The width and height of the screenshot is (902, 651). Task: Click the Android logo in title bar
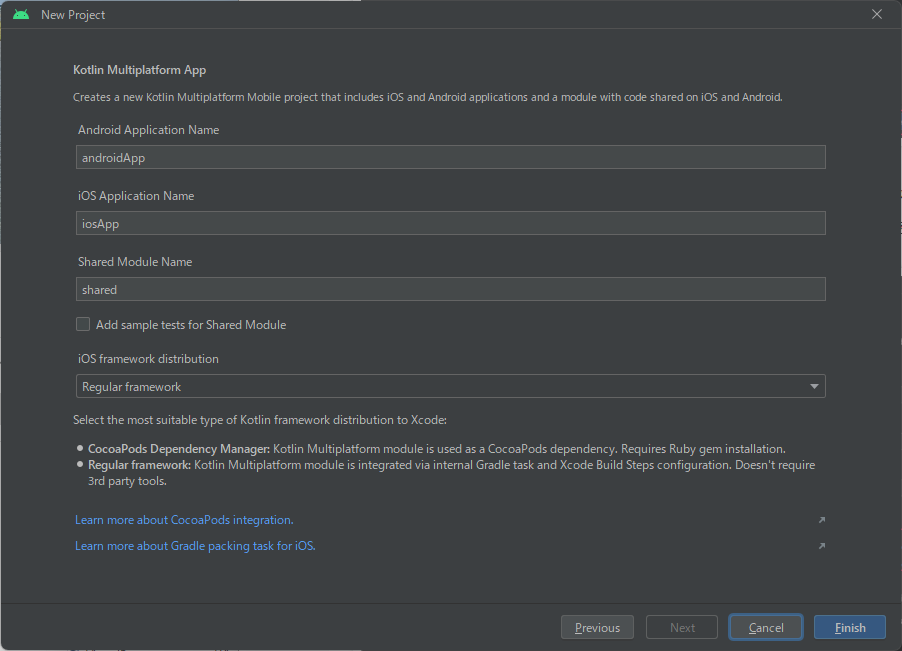[21, 14]
